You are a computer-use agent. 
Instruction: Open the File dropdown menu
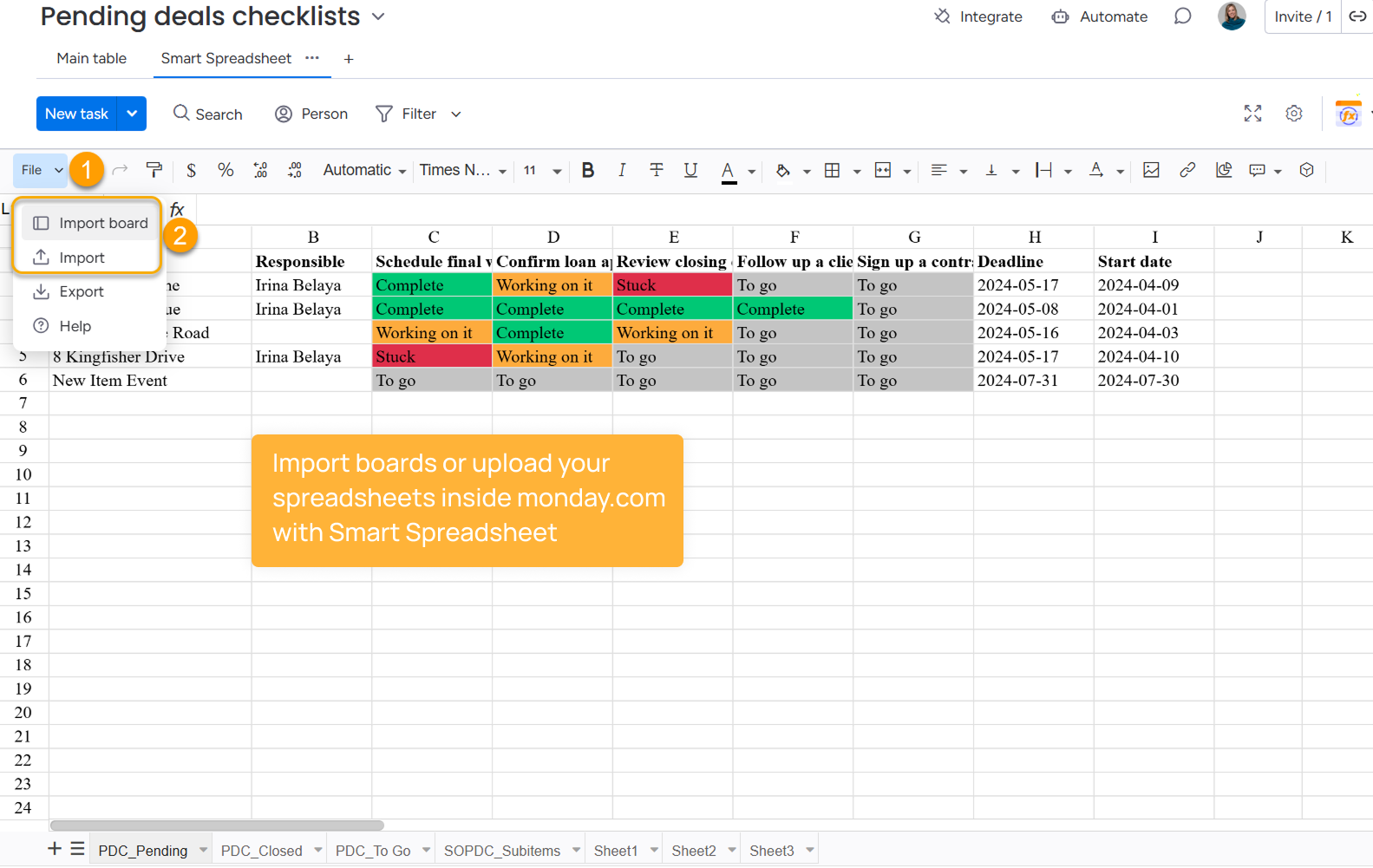pos(42,170)
